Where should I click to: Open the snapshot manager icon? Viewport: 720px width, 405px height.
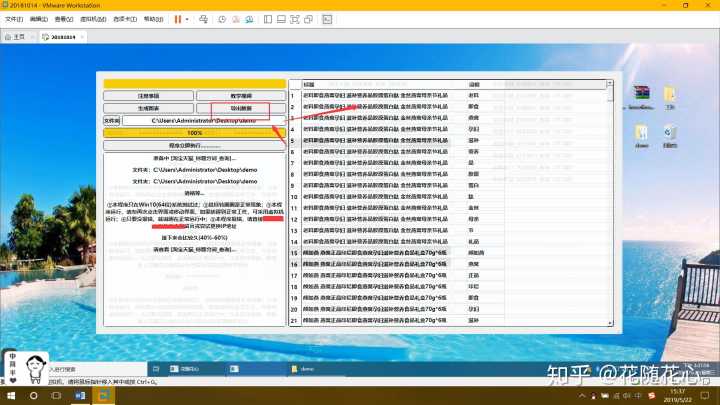tap(247, 19)
